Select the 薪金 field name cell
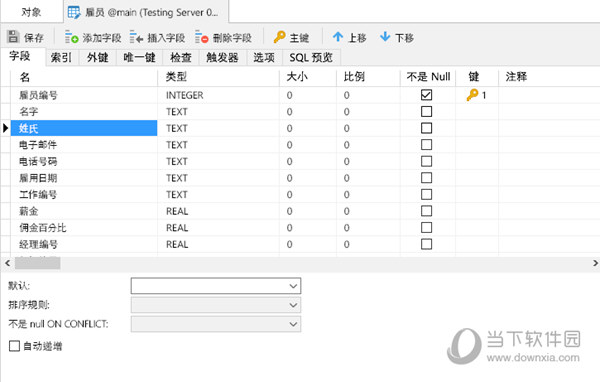 (84, 211)
